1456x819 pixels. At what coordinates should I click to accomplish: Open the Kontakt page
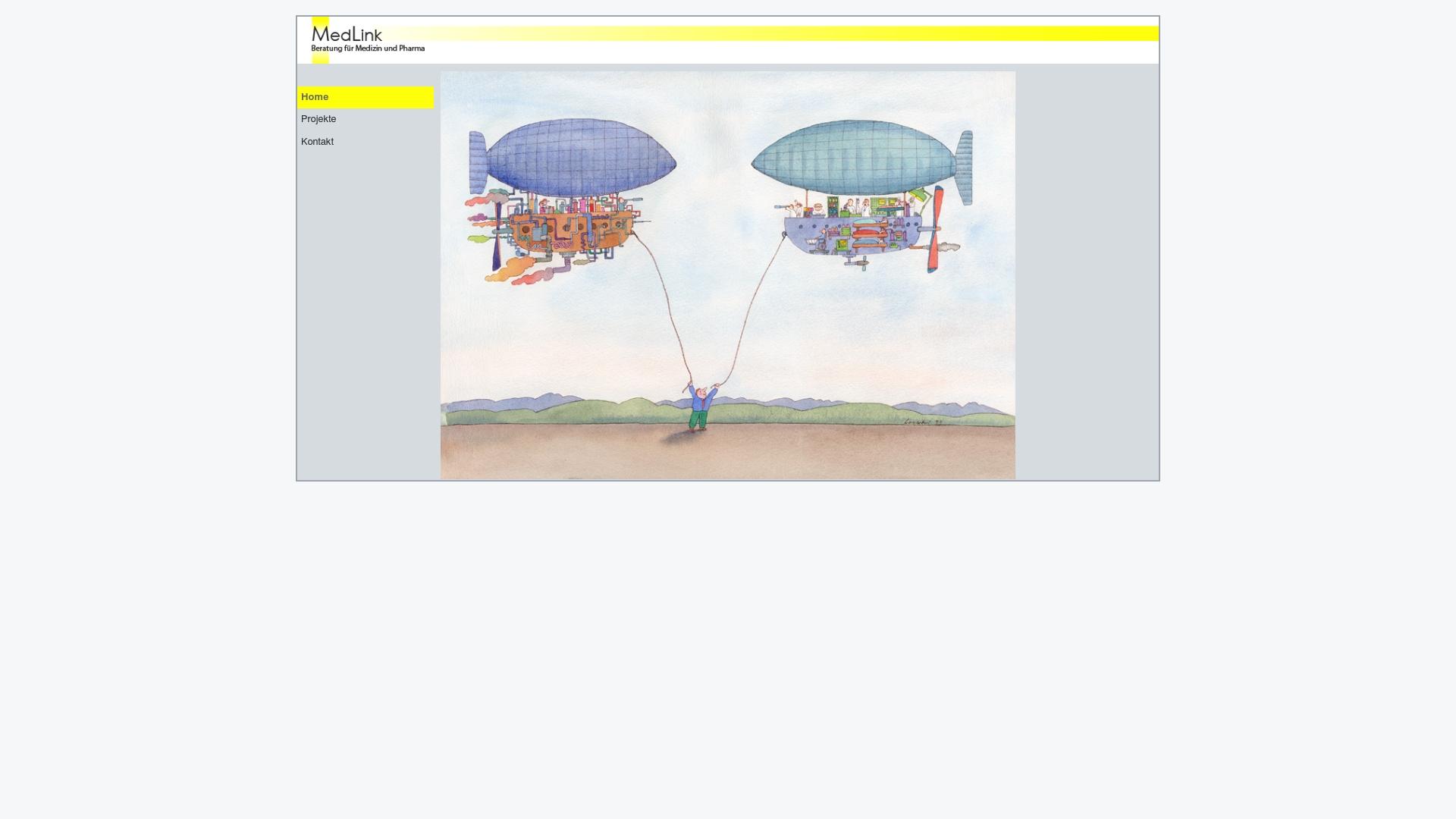(317, 141)
